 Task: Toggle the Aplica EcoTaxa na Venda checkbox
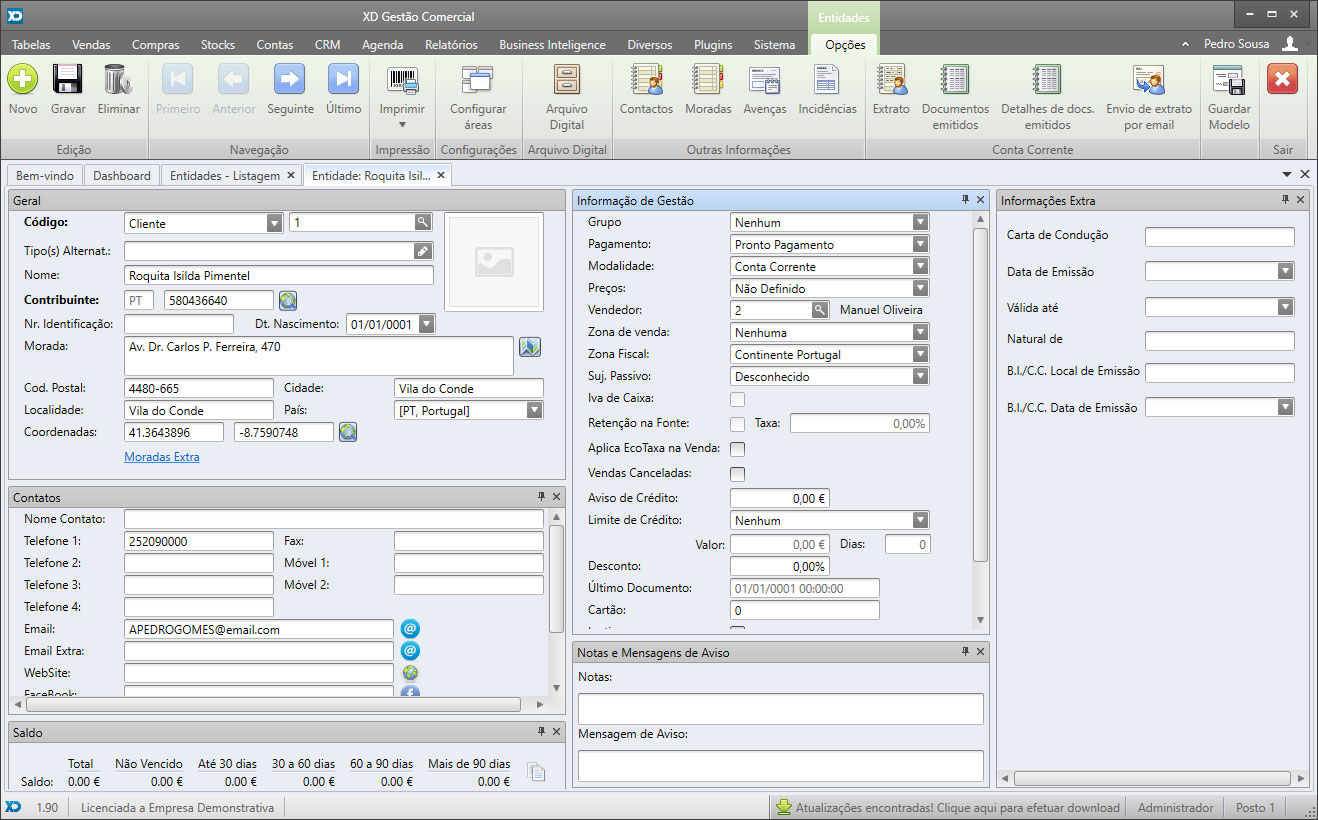tap(738, 449)
